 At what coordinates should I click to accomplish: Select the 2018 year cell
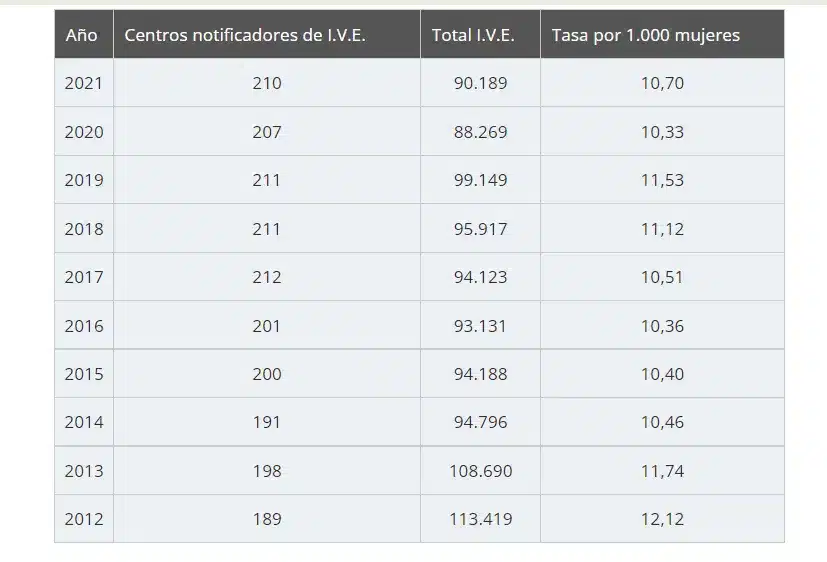pos(84,229)
